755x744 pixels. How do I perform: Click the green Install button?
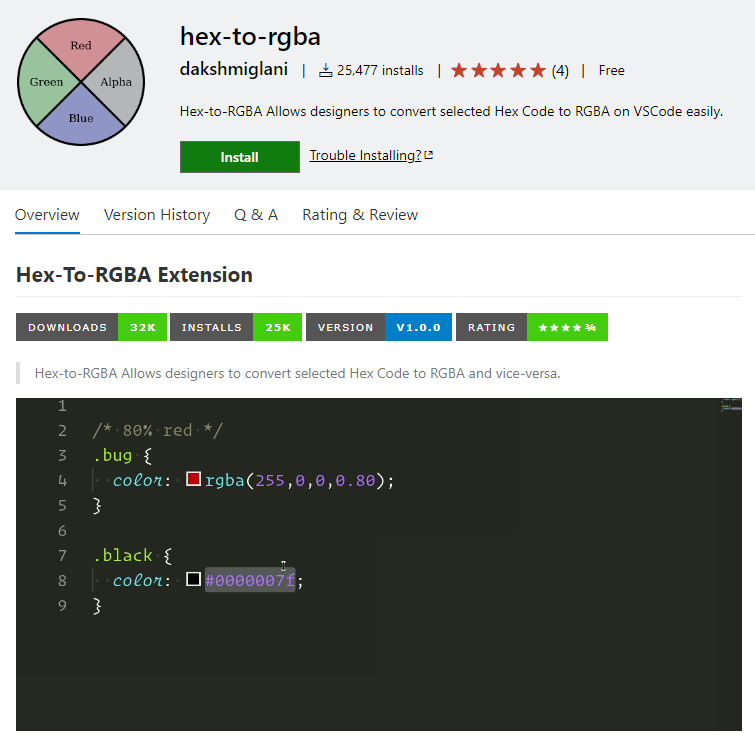coord(240,157)
